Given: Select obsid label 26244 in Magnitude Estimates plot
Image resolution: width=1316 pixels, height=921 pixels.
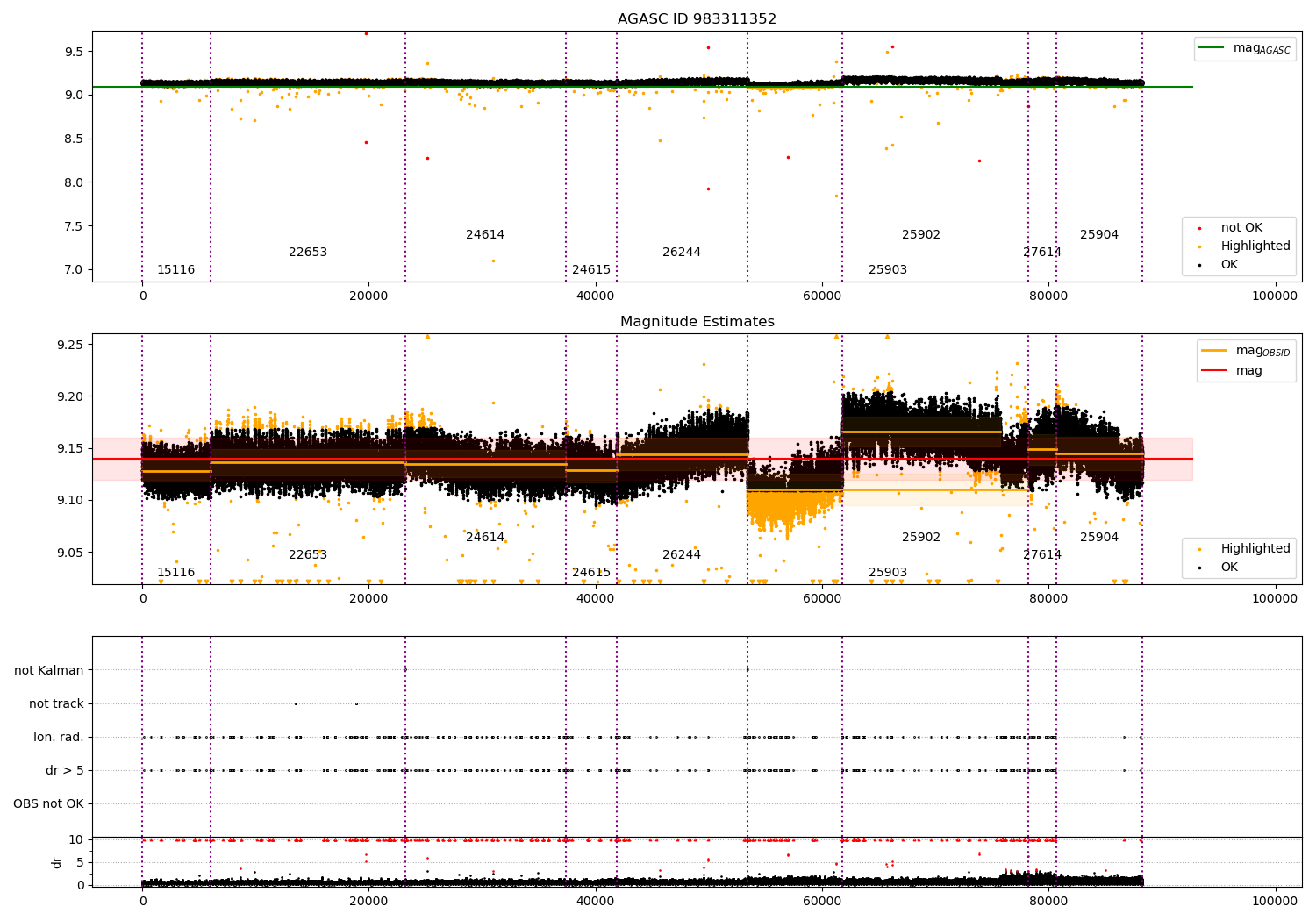Looking at the screenshot, I should point(682,555).
